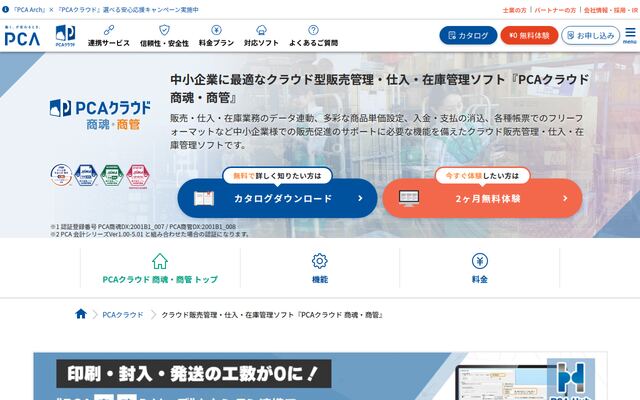Open 対応ソフト cloud icon
Image resolution: width=640 pixels, height=400 pixels.
pyautogui.click(x=261, y=30)
